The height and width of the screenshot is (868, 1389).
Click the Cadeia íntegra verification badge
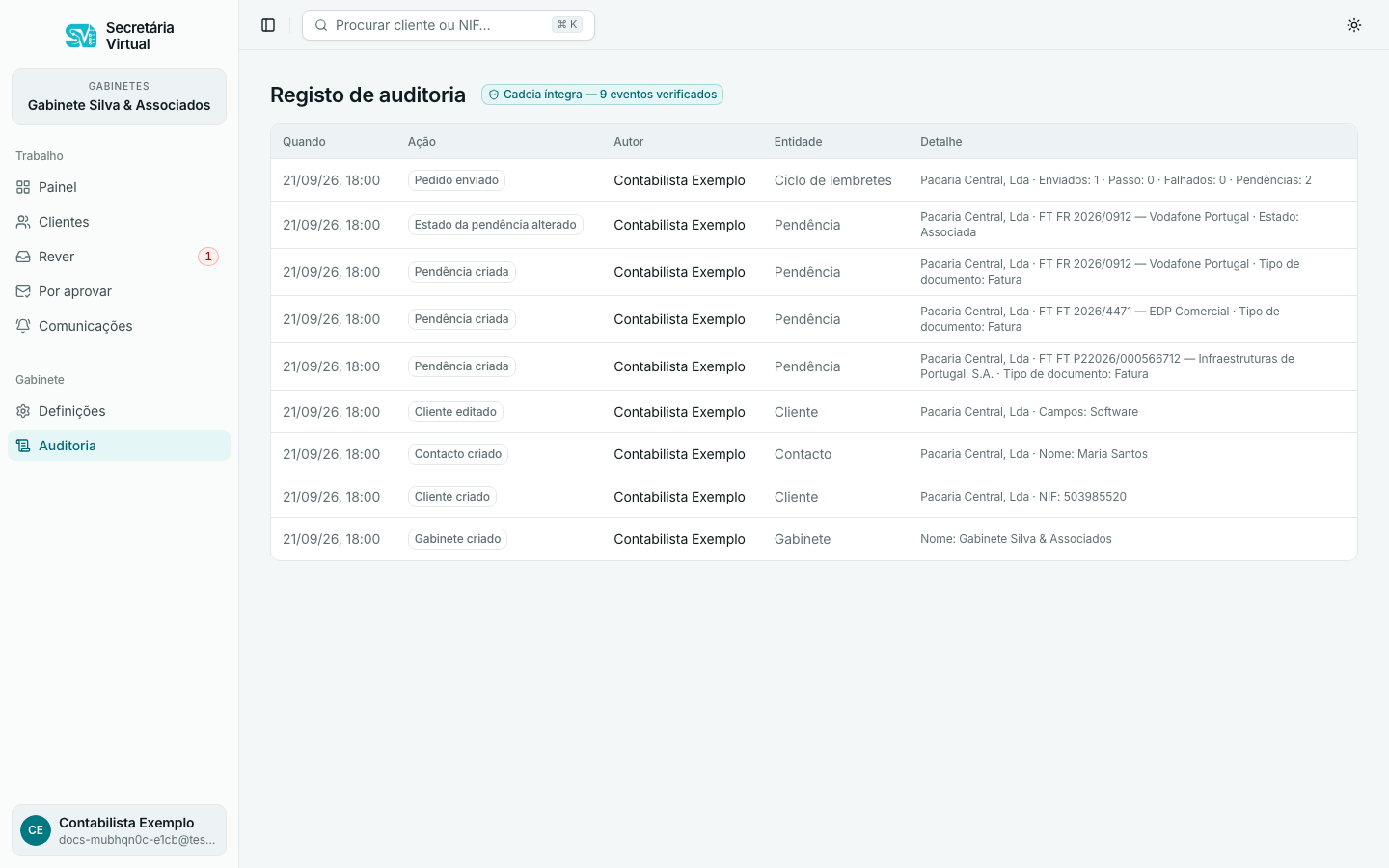[602, 95]
